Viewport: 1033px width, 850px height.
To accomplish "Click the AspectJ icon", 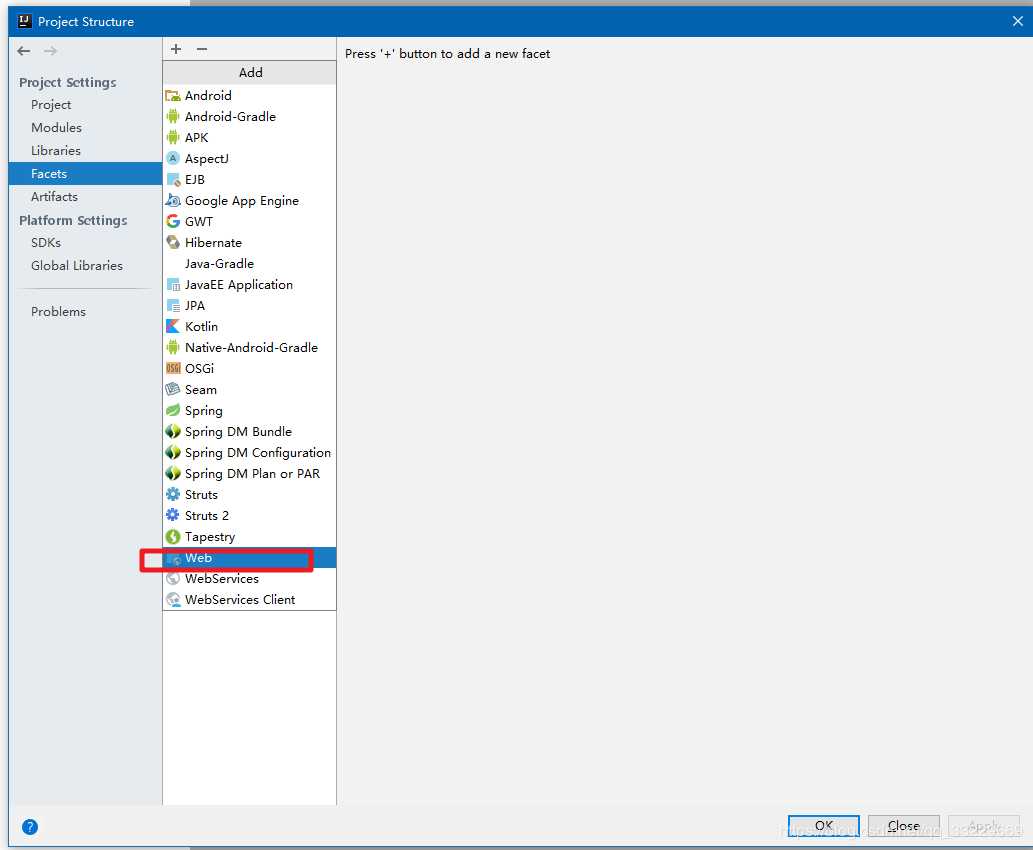I will click(173, 158).
